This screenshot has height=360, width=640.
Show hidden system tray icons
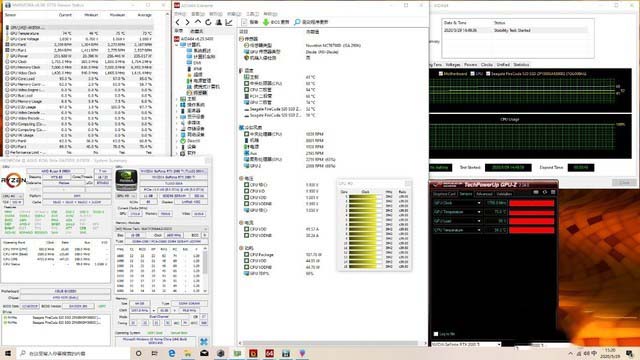[570, 353]
